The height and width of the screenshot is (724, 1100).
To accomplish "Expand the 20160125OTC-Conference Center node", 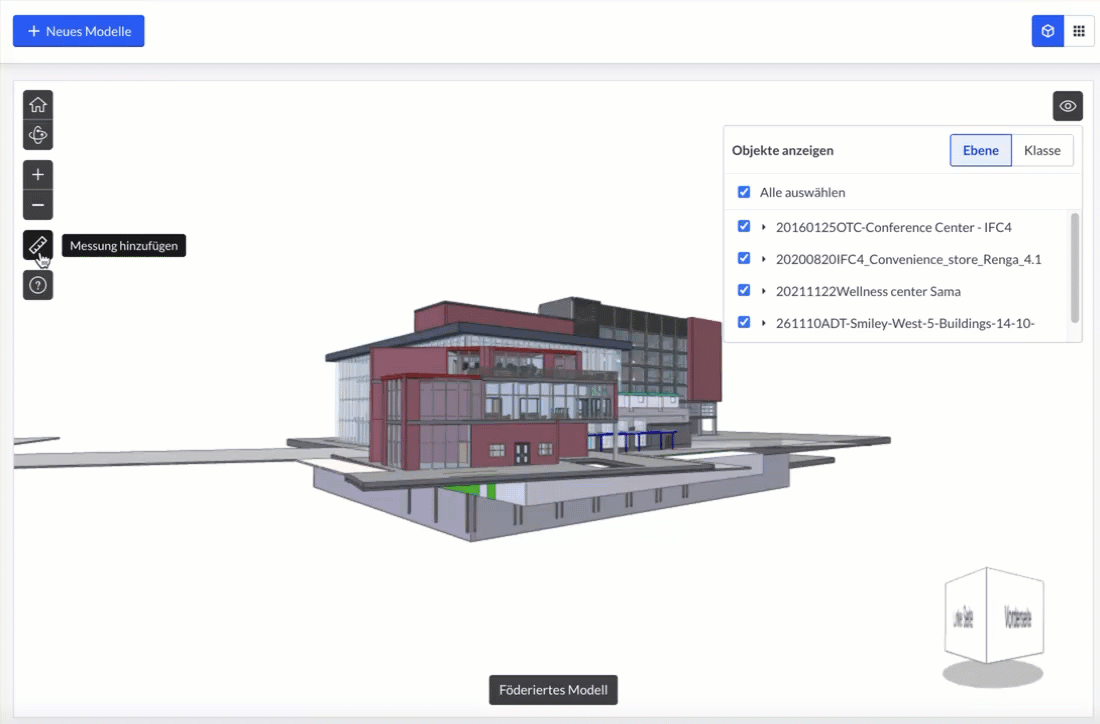I will [x=763, y=227].
